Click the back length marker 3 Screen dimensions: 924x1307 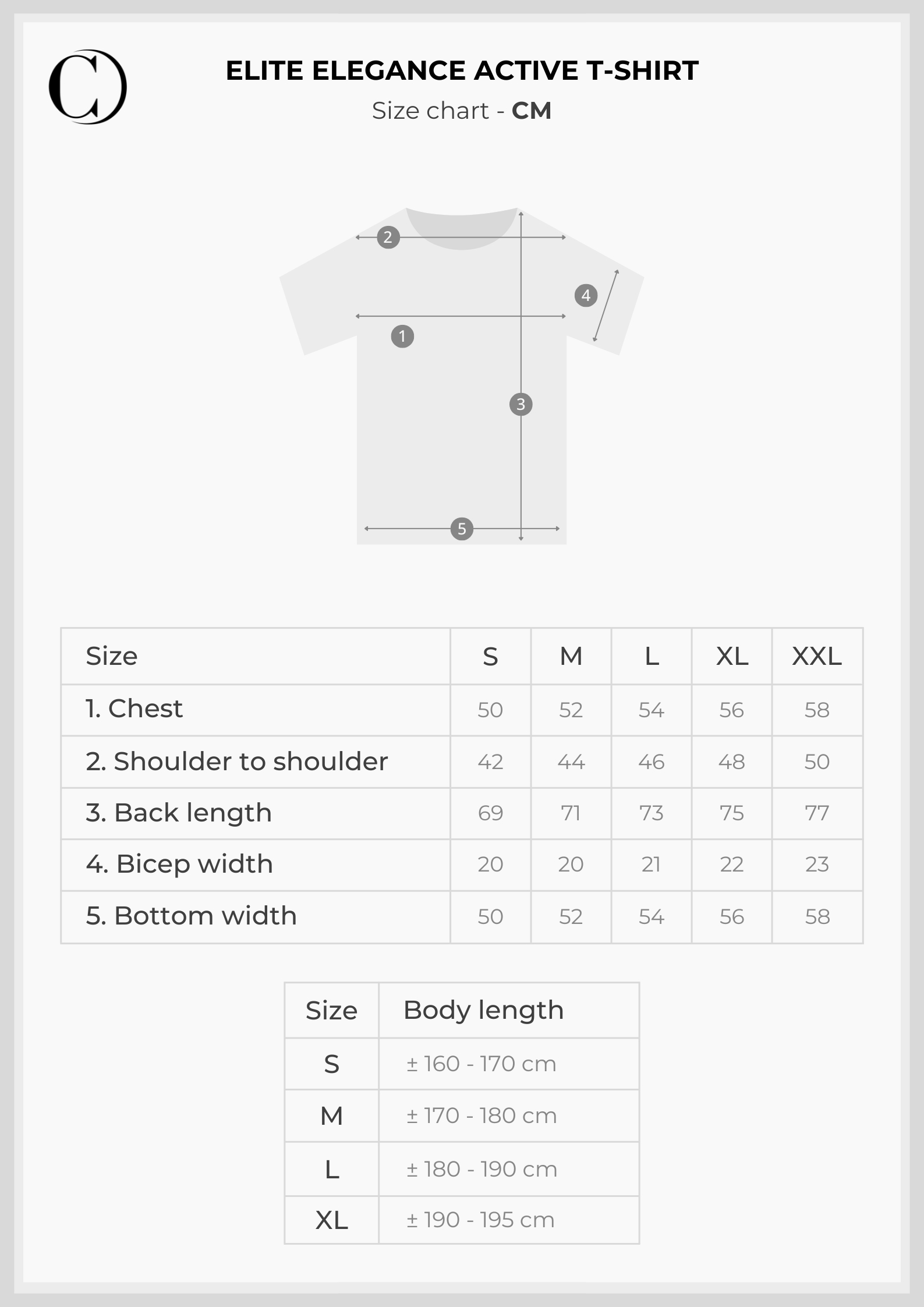(521, 404)
